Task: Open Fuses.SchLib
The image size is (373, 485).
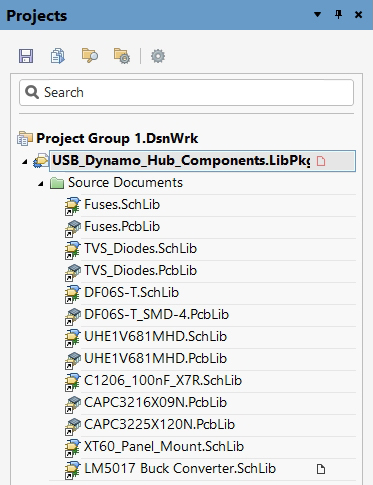Action: click(x=122, y=205)
